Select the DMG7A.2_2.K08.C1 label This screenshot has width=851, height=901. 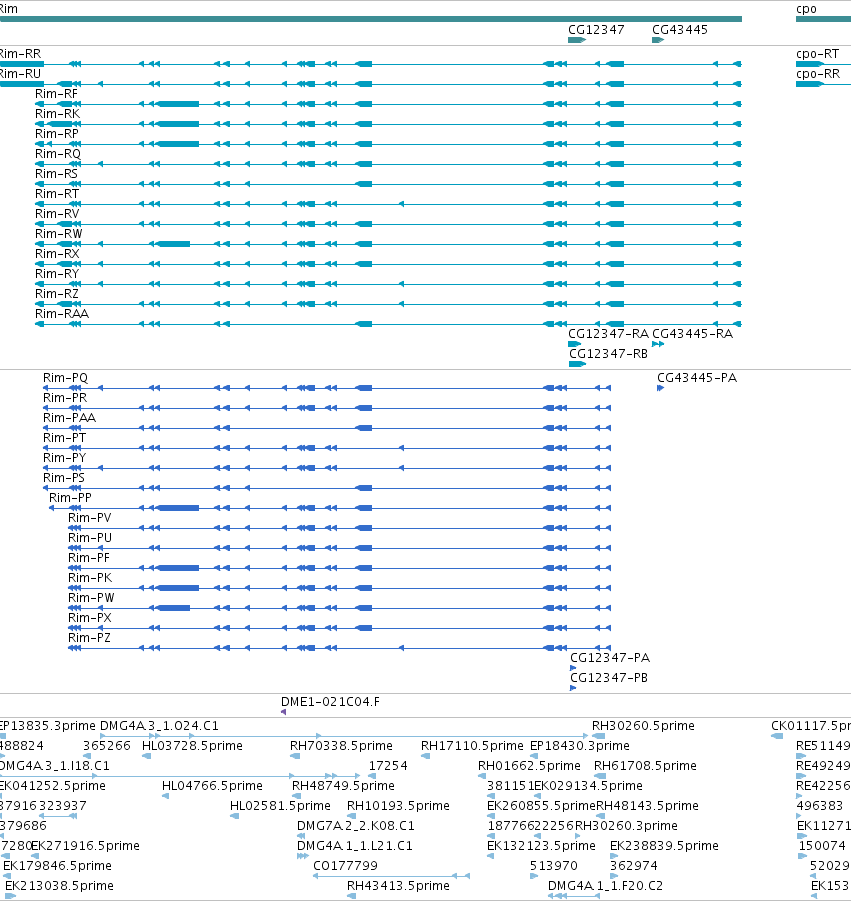tap(356, 826)
